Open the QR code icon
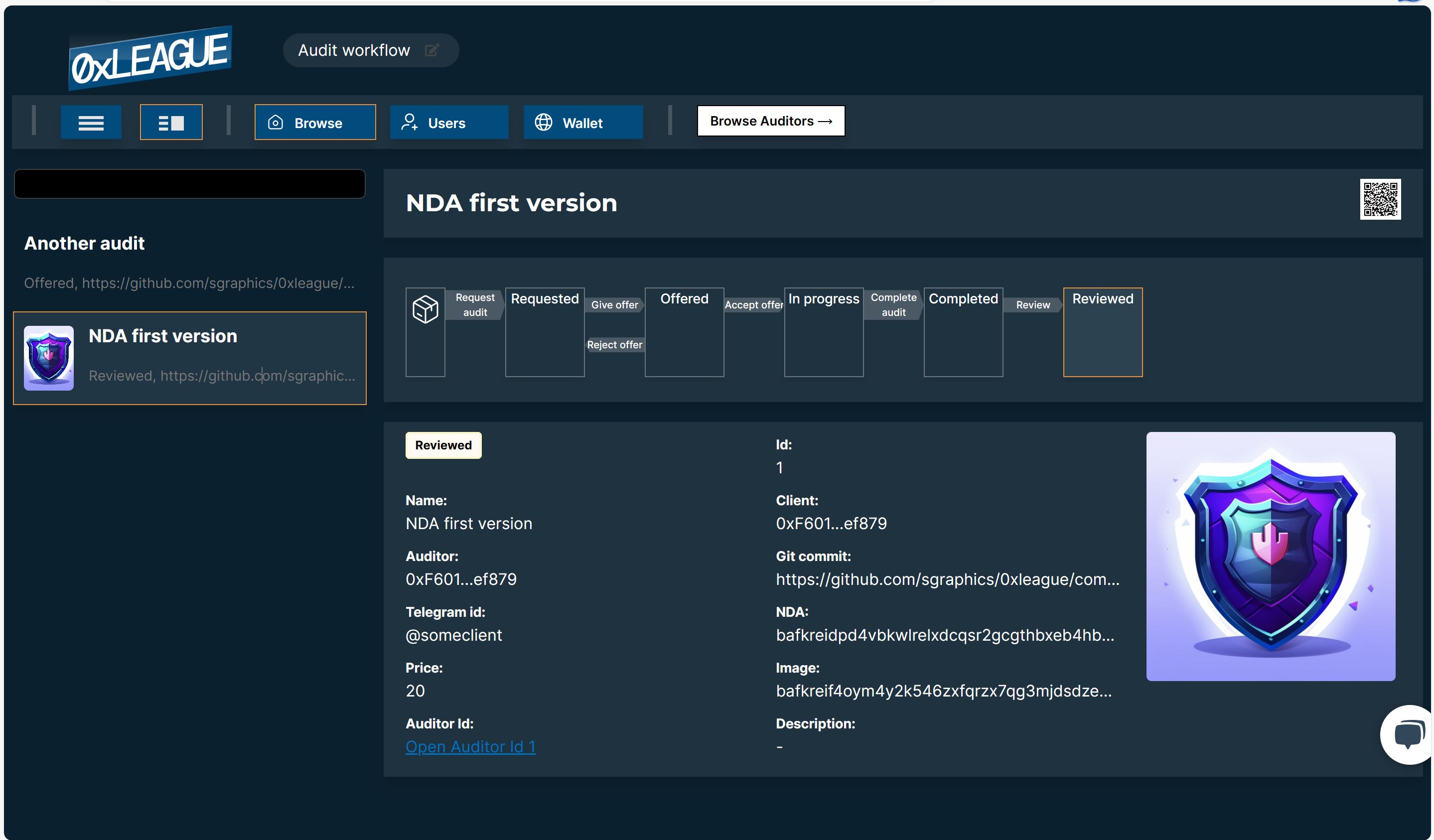This screenshot has height=840, width=1434. (x=1381, y=199)
